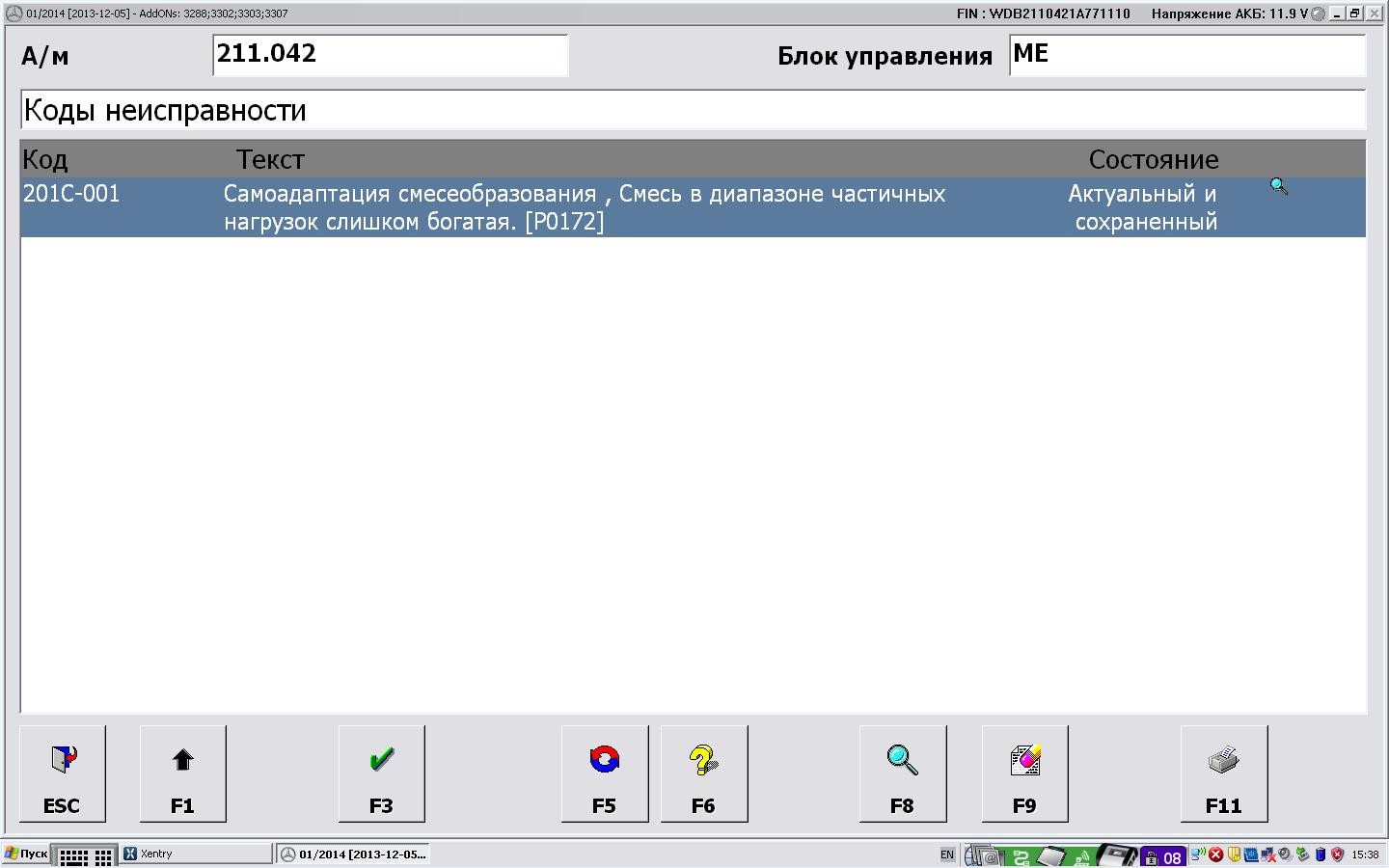Click the F5 red-blue refresh button

point(605,773)
